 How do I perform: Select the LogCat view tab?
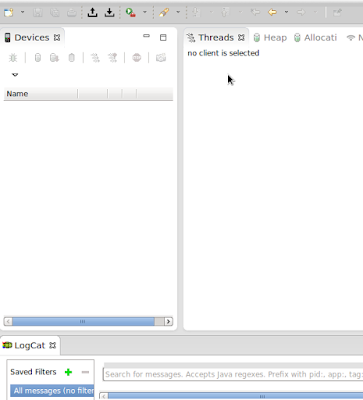29,345
